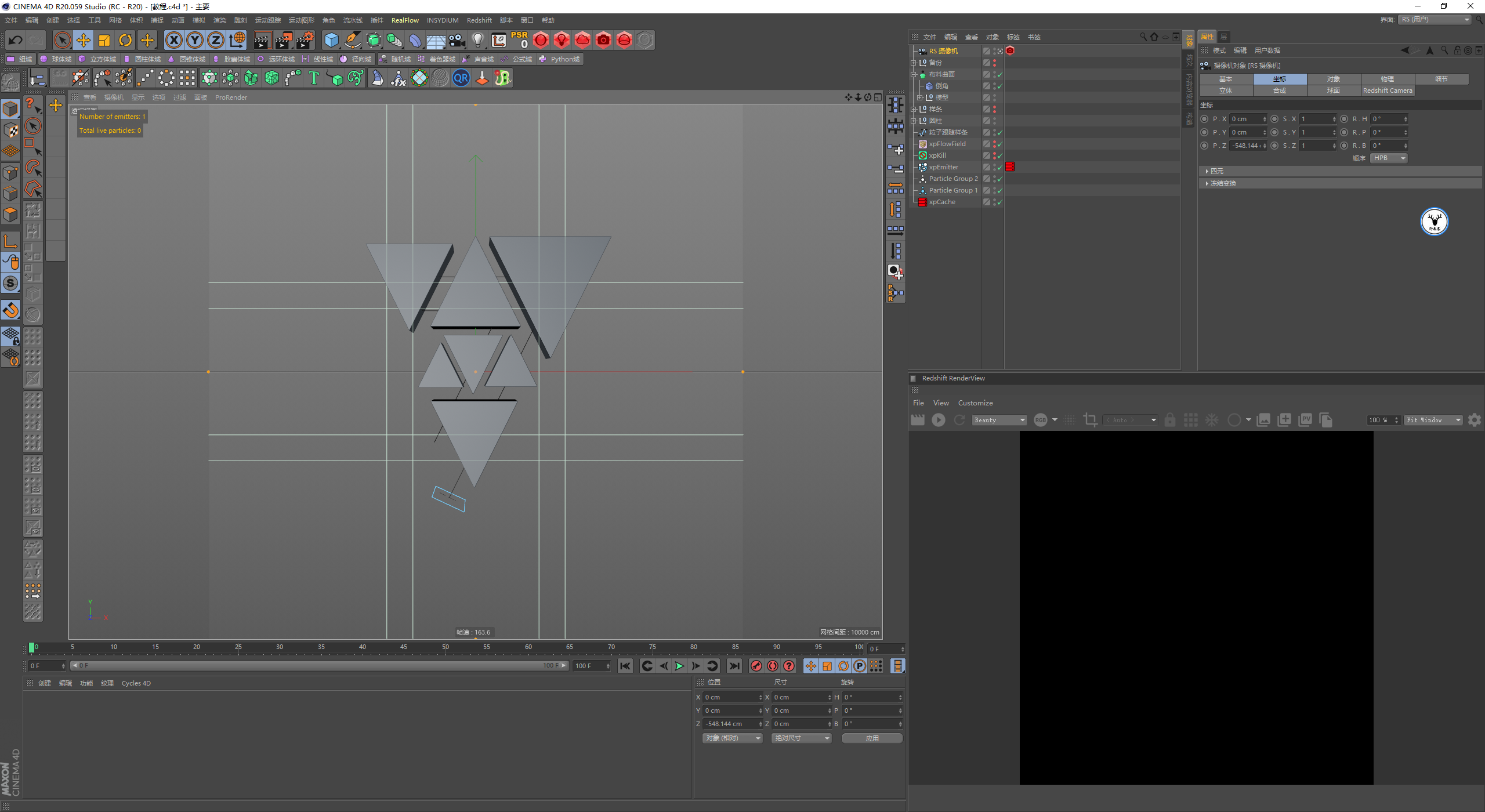Switch to the Redshift Camera tab
1485x812 pixels.
1387,90
